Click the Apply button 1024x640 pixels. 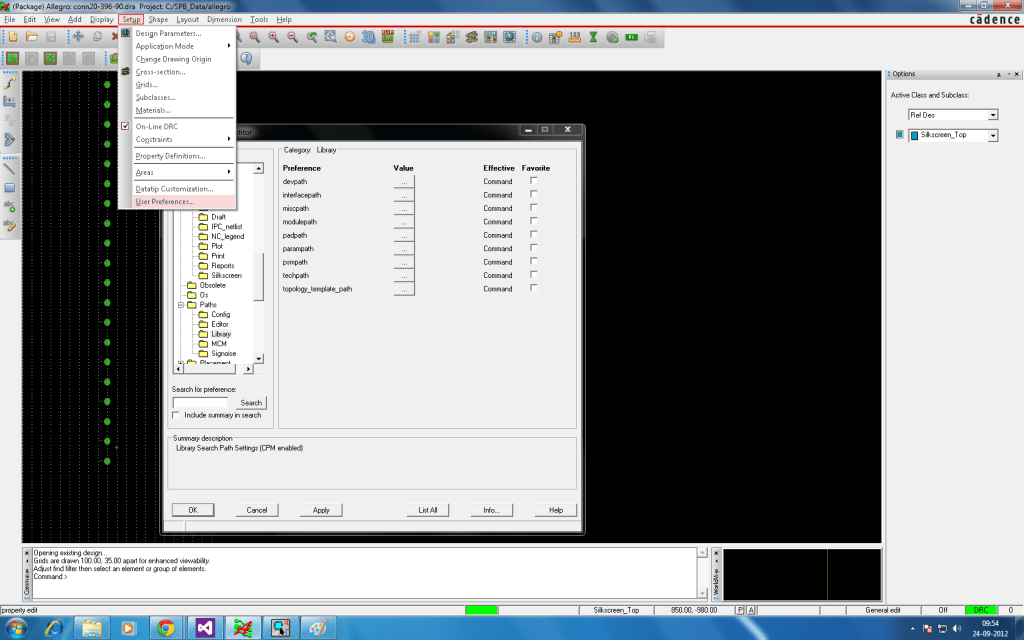[x=321, y=510]
